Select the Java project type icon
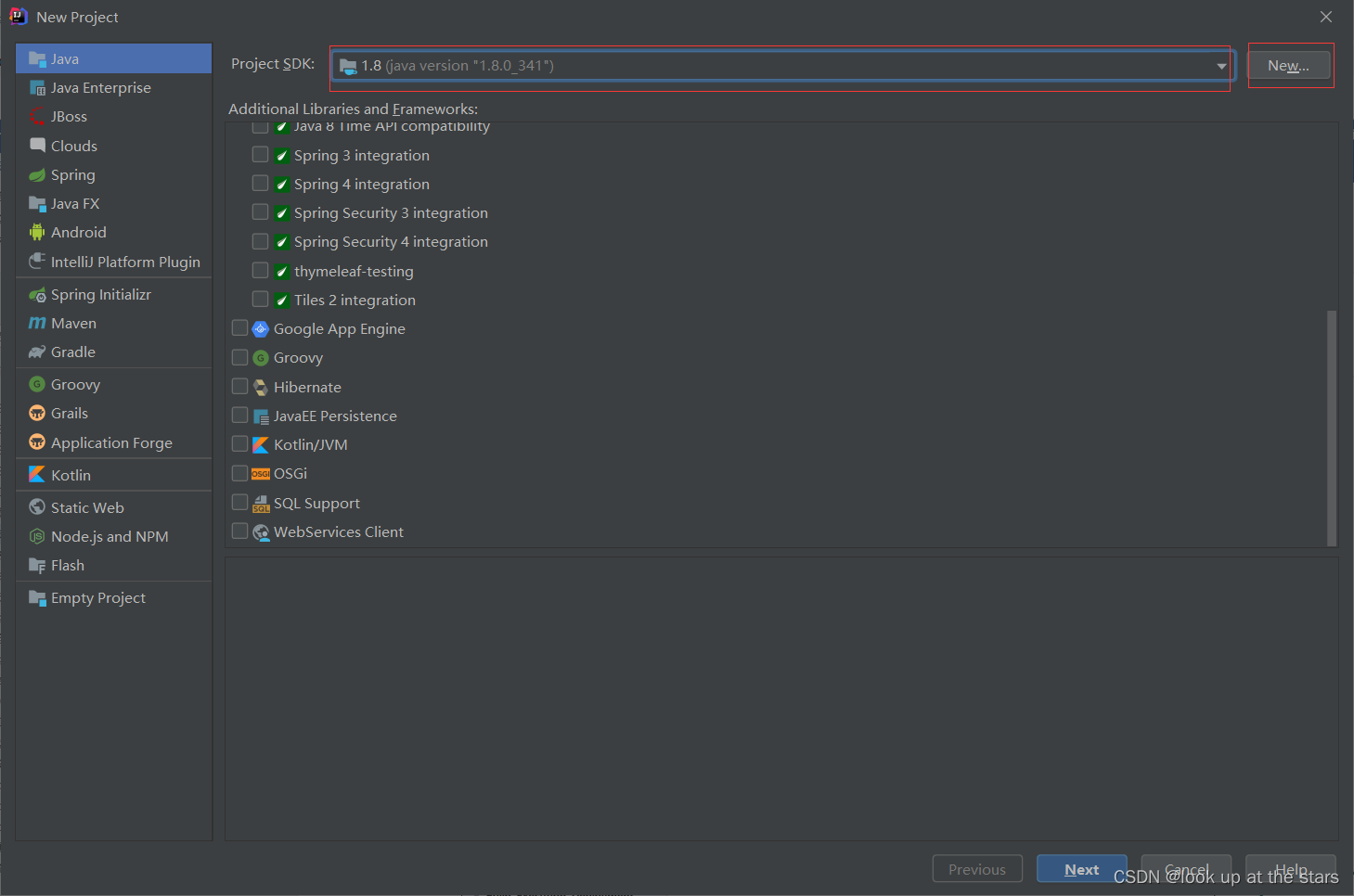This screenshot has height=896, width=1354. [x=37, y=58]
